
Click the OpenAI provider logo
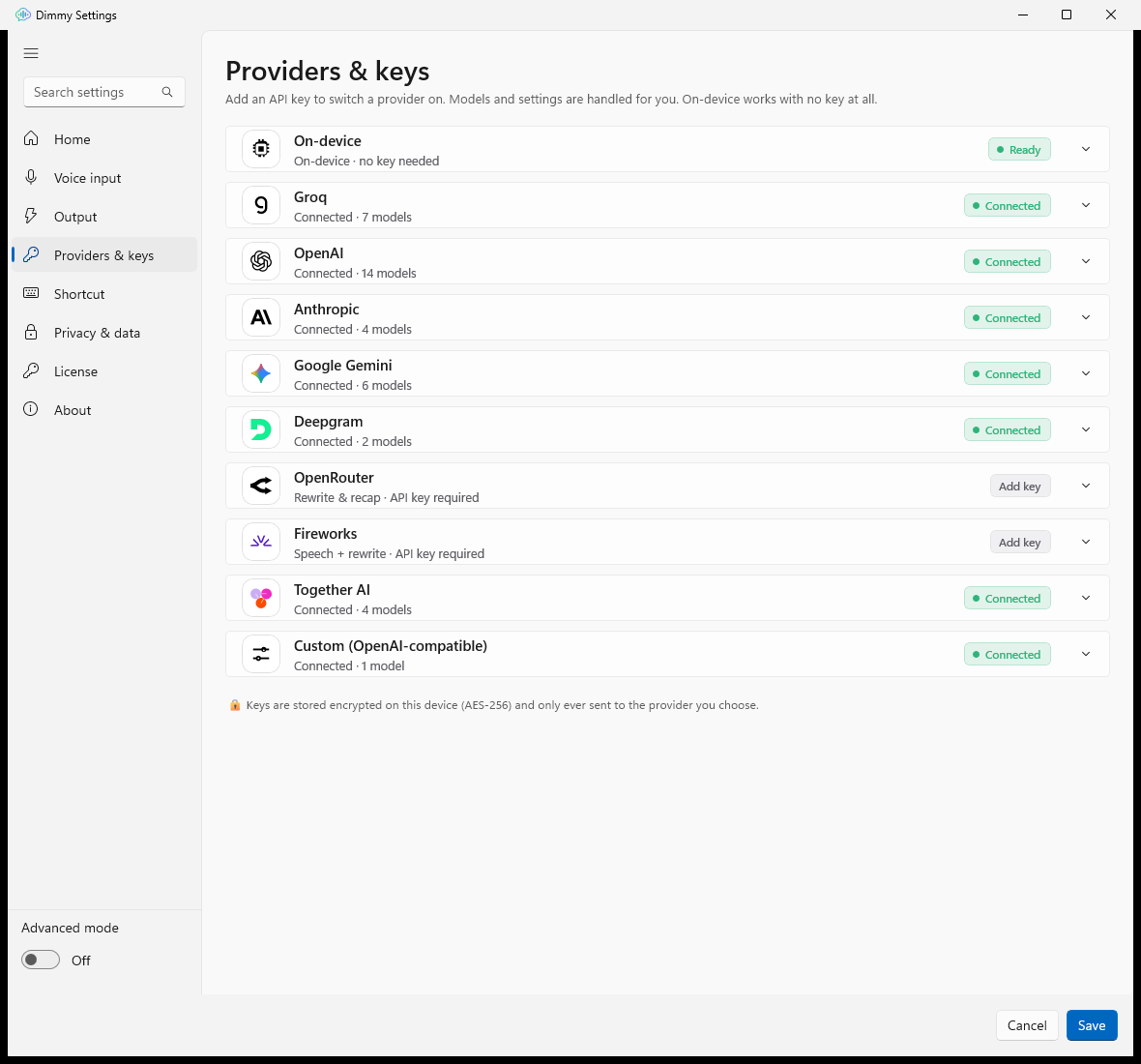coord(261,261)
